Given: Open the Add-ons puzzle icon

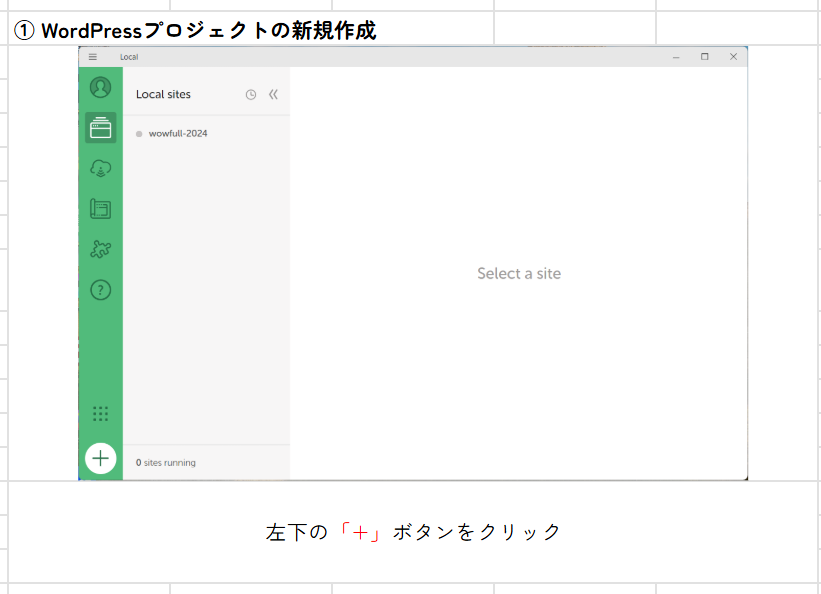Looking at the screenshot, I should tap(100, 250).
